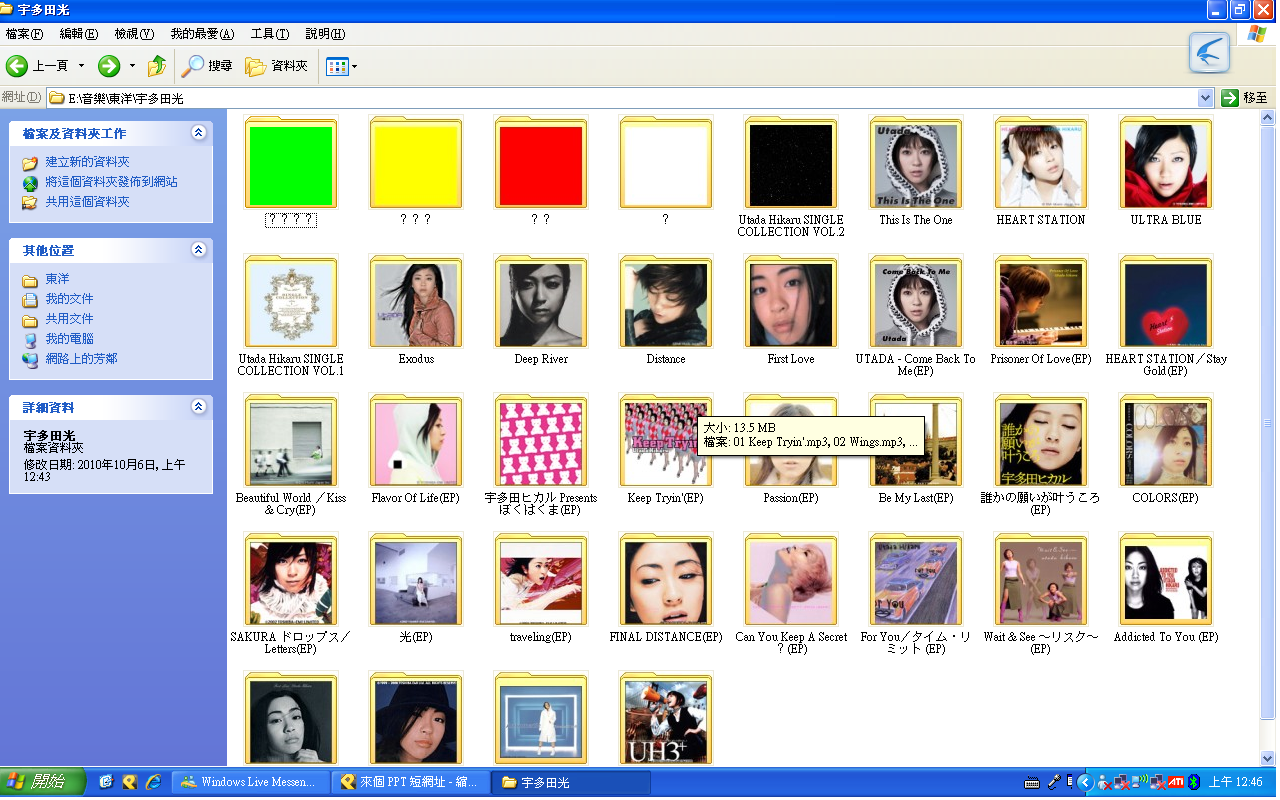
Task: Click the Internet Explorer quick launch icon
Action: point(153,782)
